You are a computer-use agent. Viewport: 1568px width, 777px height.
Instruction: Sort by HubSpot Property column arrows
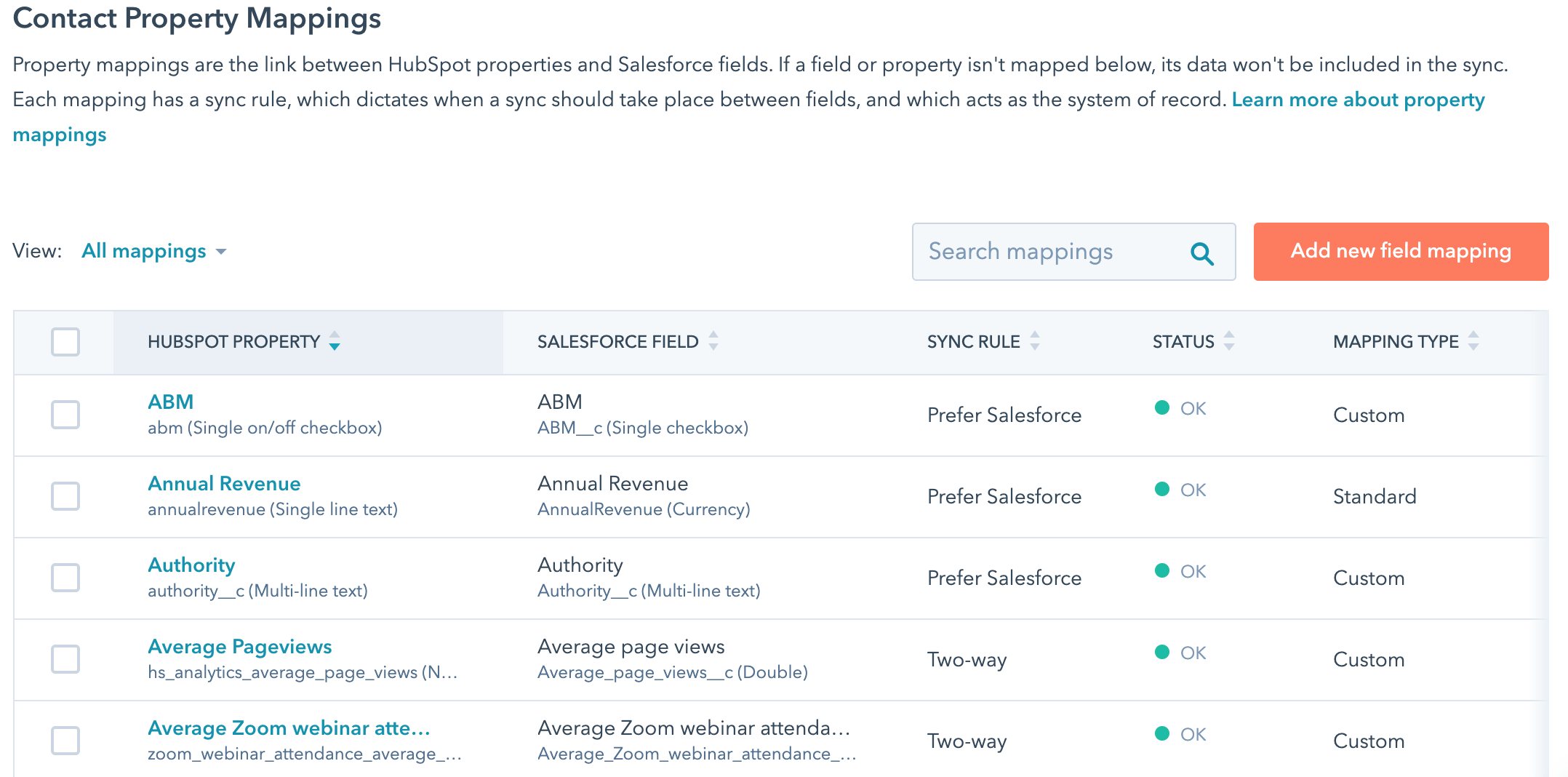pyautogui.click(x=335, y=341)
